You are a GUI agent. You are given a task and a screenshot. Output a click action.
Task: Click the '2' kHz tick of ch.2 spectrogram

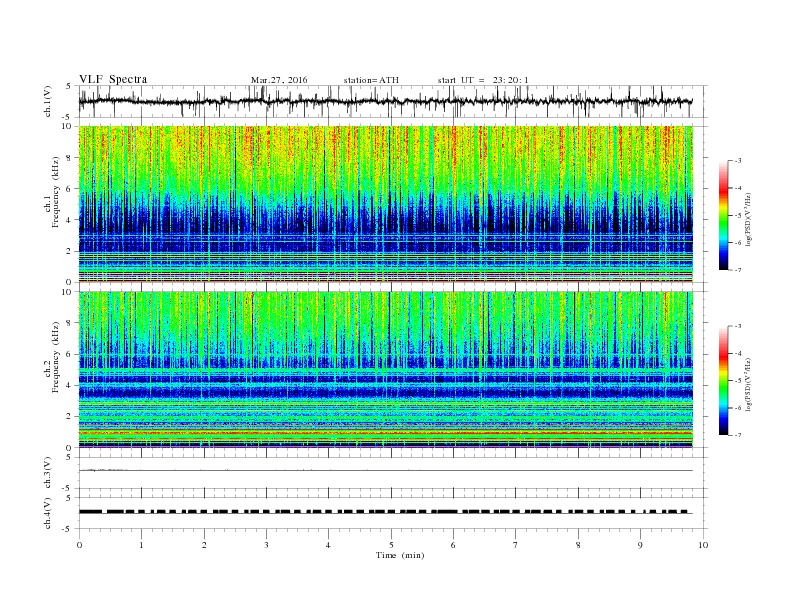click(x=69, y=417)
